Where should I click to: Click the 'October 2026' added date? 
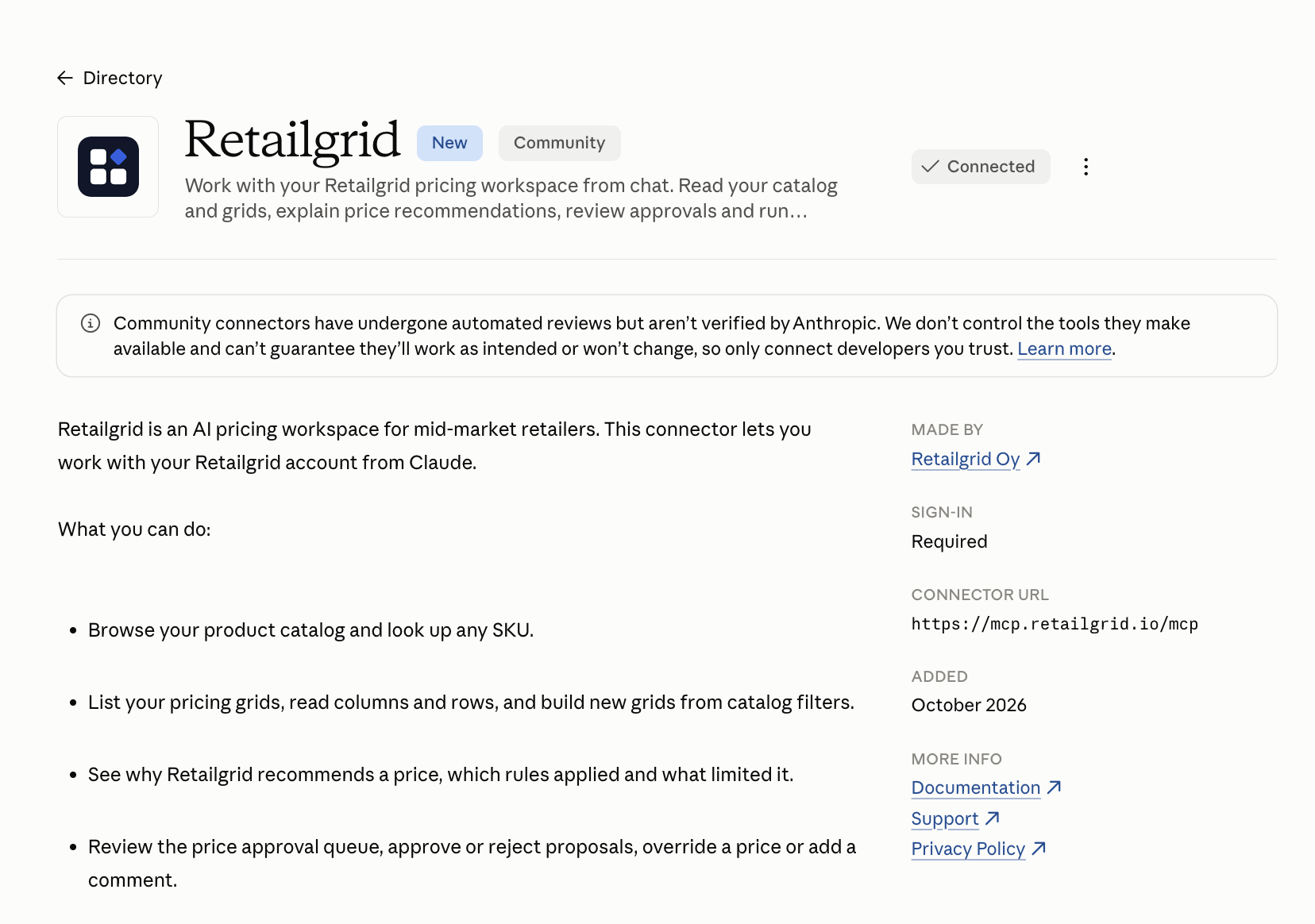969,705
